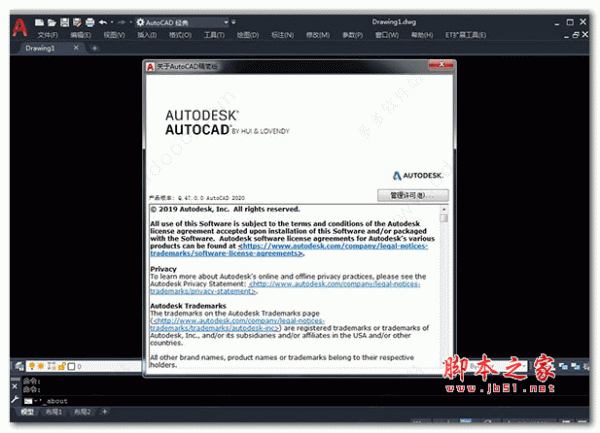600x433 pixels.
Task: Close the About AutoCAD dialog
Action: click(x=441, y=65)
